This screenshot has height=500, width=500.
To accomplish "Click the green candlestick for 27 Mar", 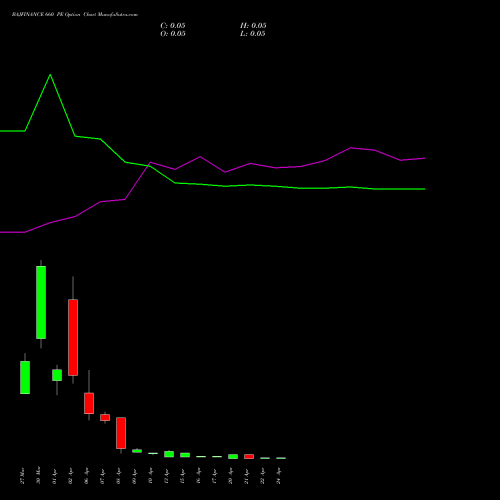I will point(25,377).
